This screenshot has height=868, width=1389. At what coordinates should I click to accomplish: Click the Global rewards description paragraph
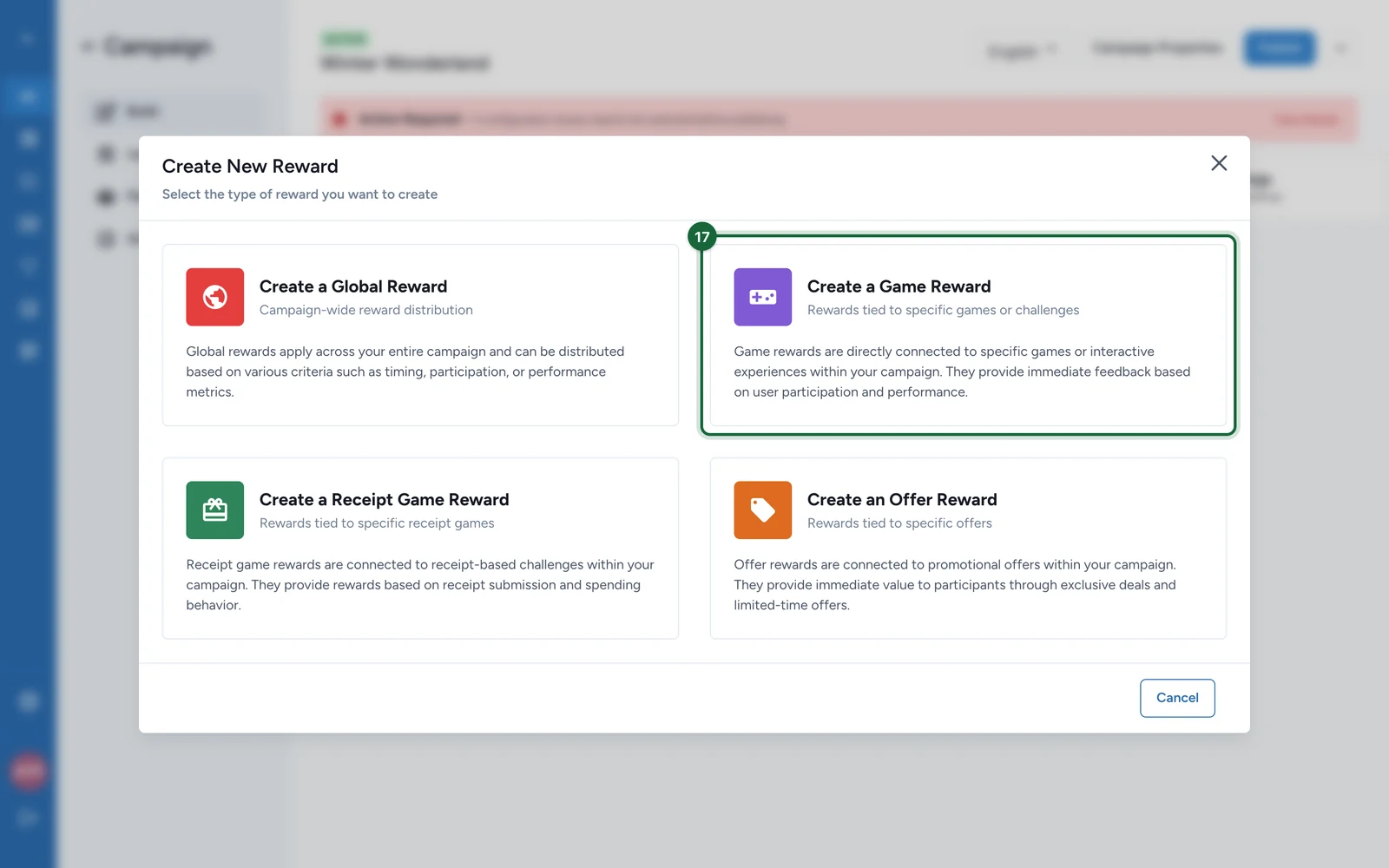point(405,372)
